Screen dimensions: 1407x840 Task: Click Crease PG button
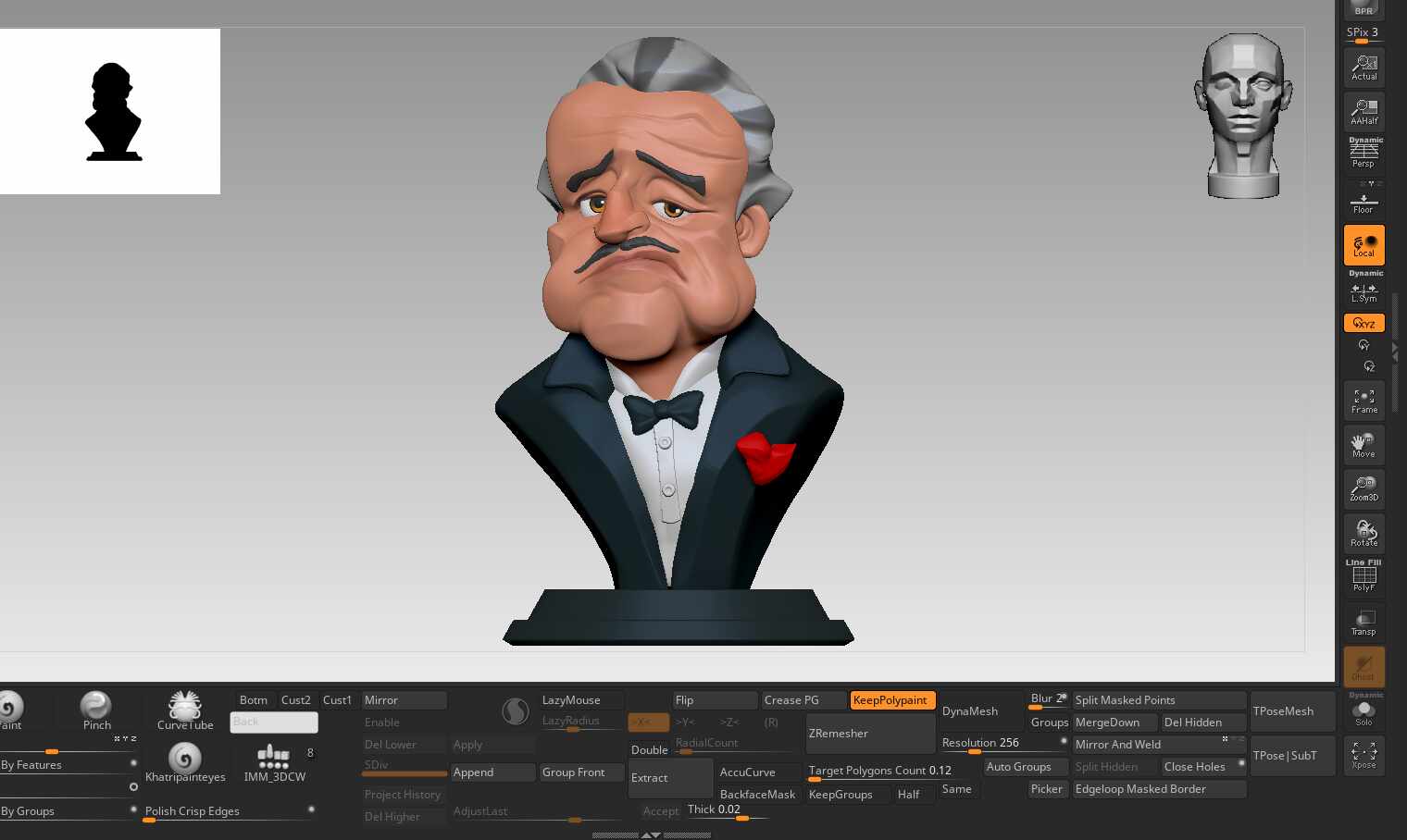click(x=803, y=700)
